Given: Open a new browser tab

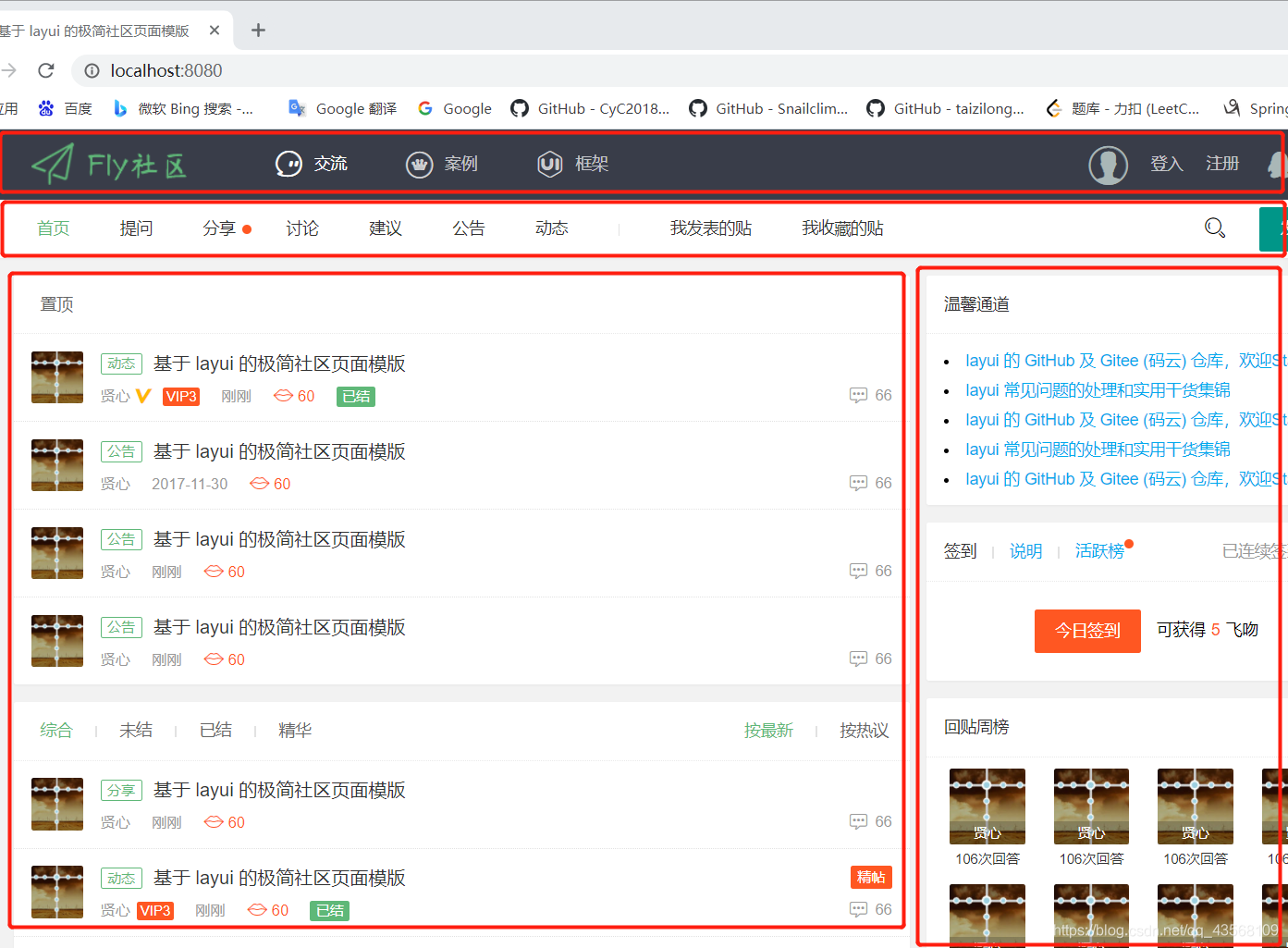Looking at the screenshot, I should (259, 31).
